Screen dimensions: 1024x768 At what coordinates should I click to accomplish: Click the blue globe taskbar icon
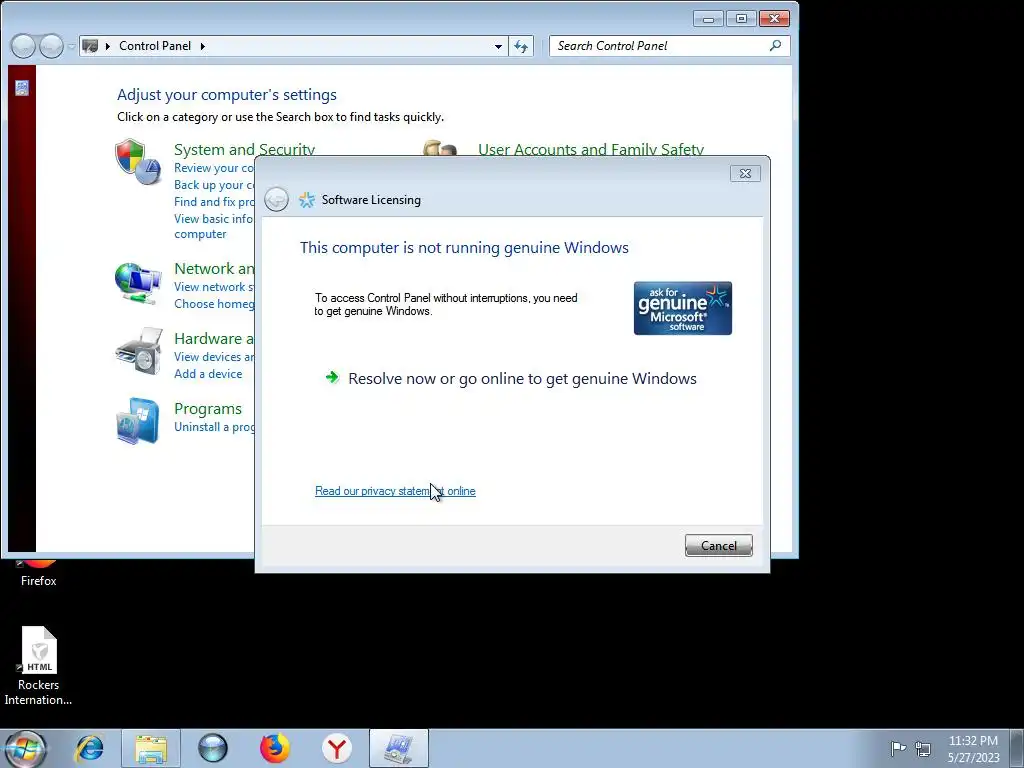213,748
